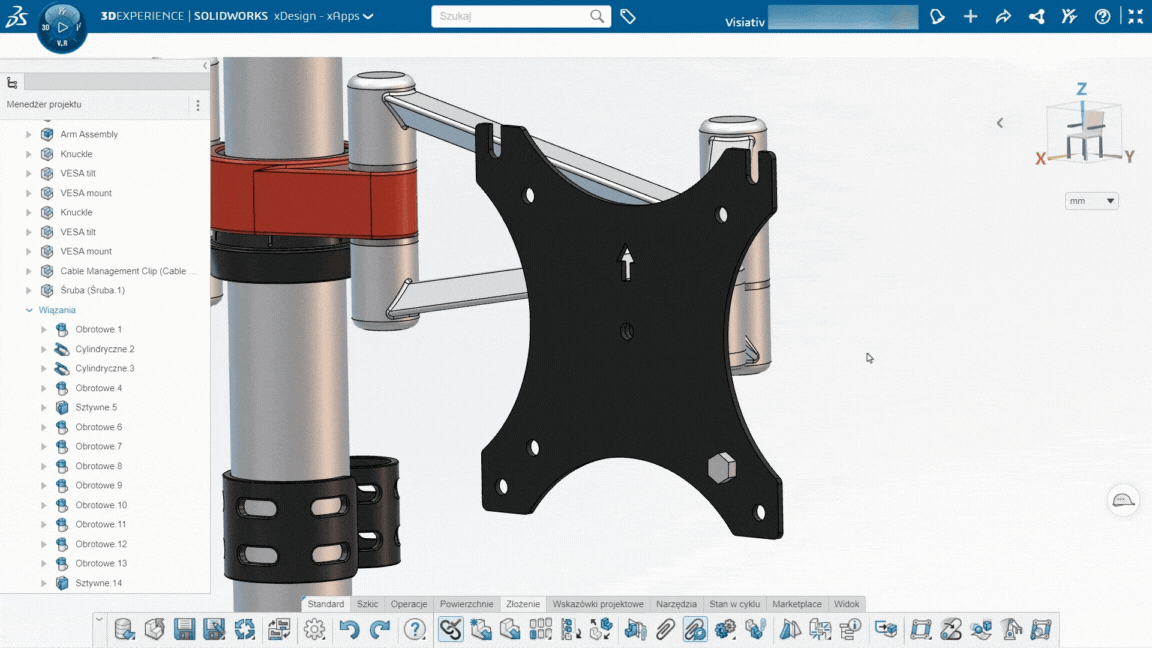The width and height of the screenshot is (1152, 648).
Task: Collapse the left panel using the top chevron
Action: point(205,66)
